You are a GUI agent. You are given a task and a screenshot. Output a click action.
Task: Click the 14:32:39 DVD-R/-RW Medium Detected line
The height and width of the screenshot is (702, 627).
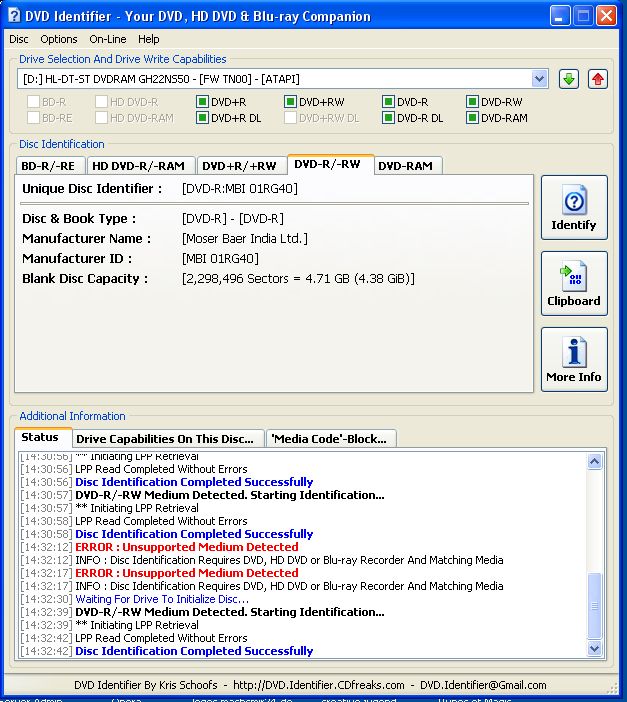point(202,612)
